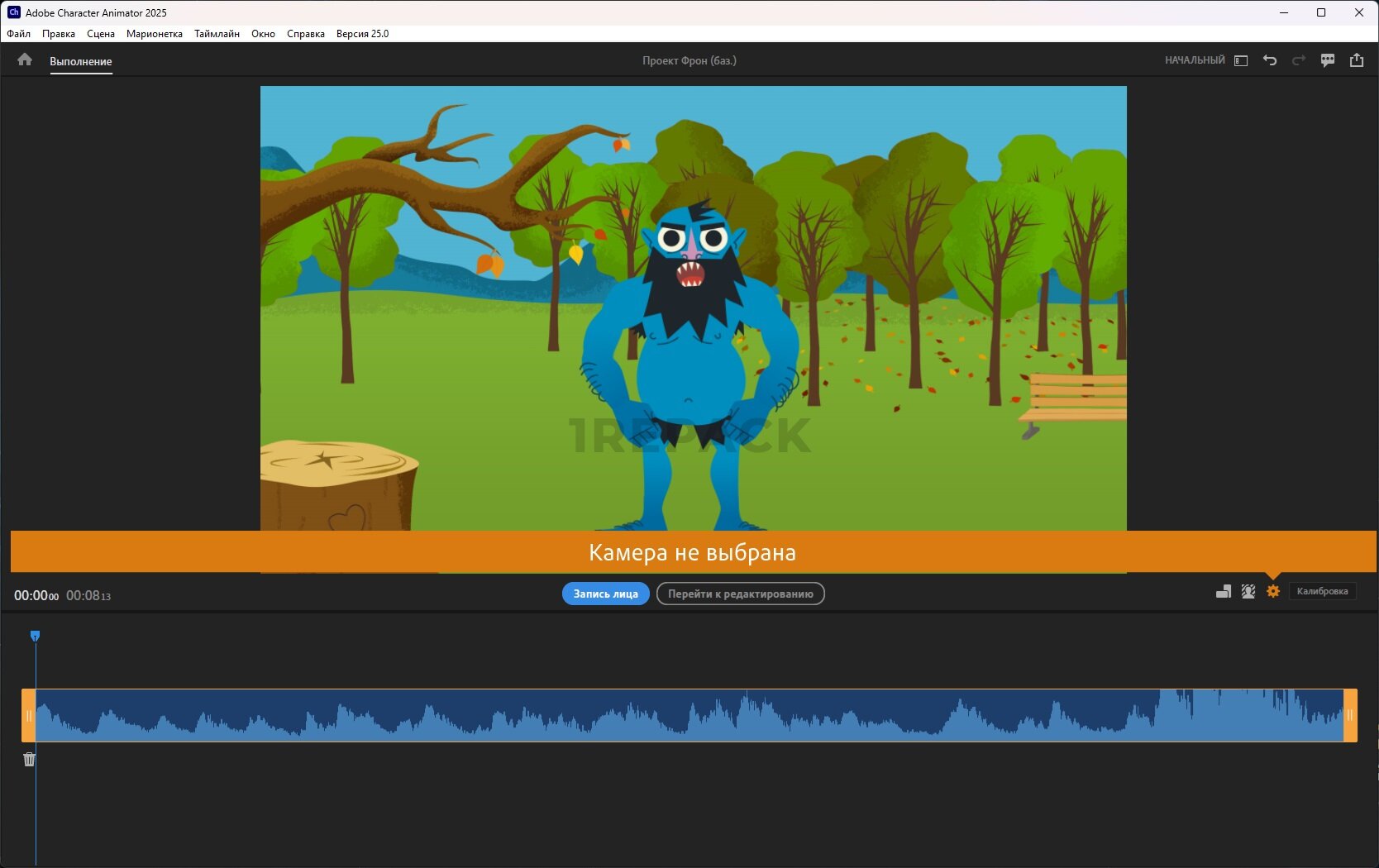The image size is (1379, 868).
Task: Open the Файл menu
Action: tap(18, 34)
